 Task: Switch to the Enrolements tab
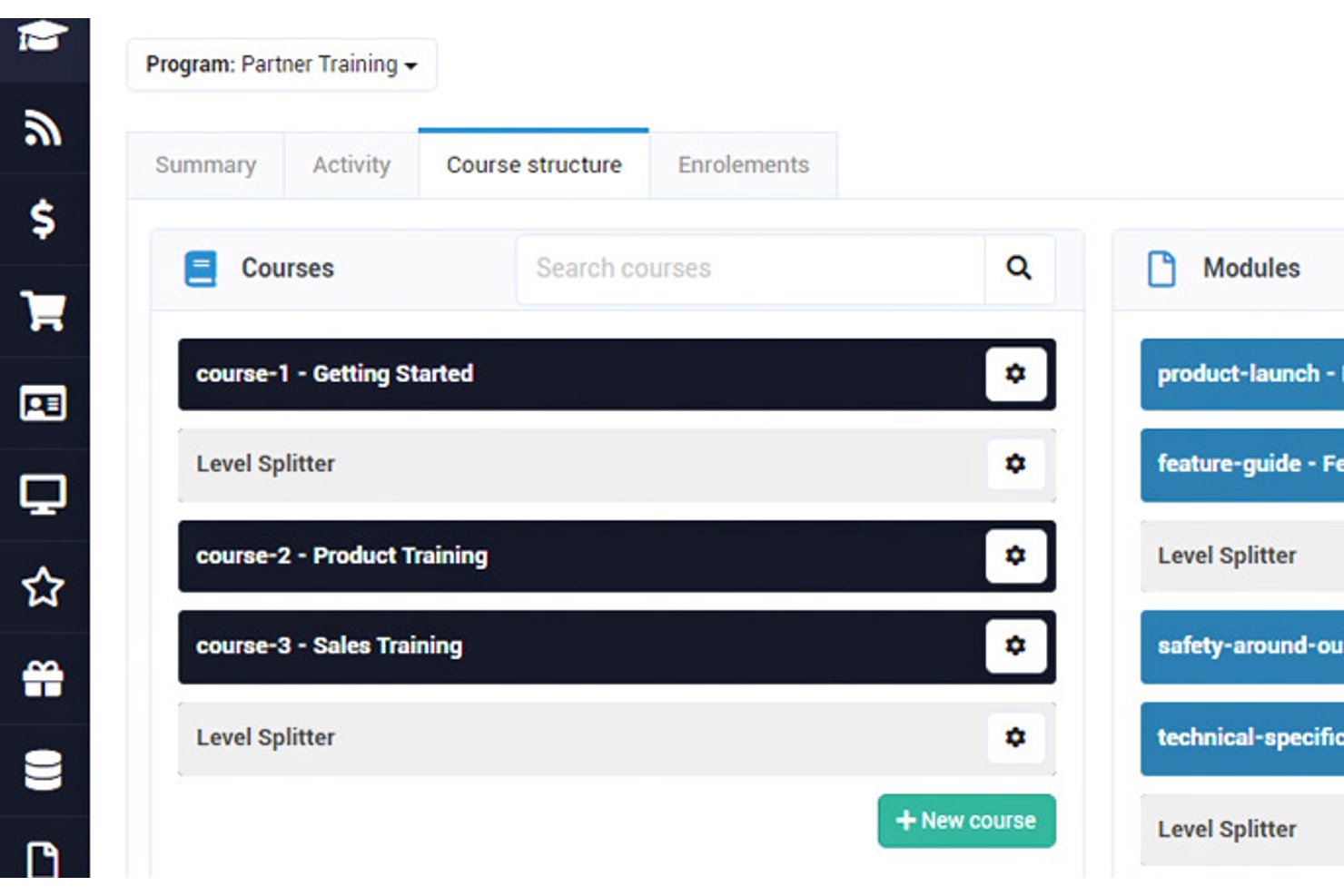(743, 165)
